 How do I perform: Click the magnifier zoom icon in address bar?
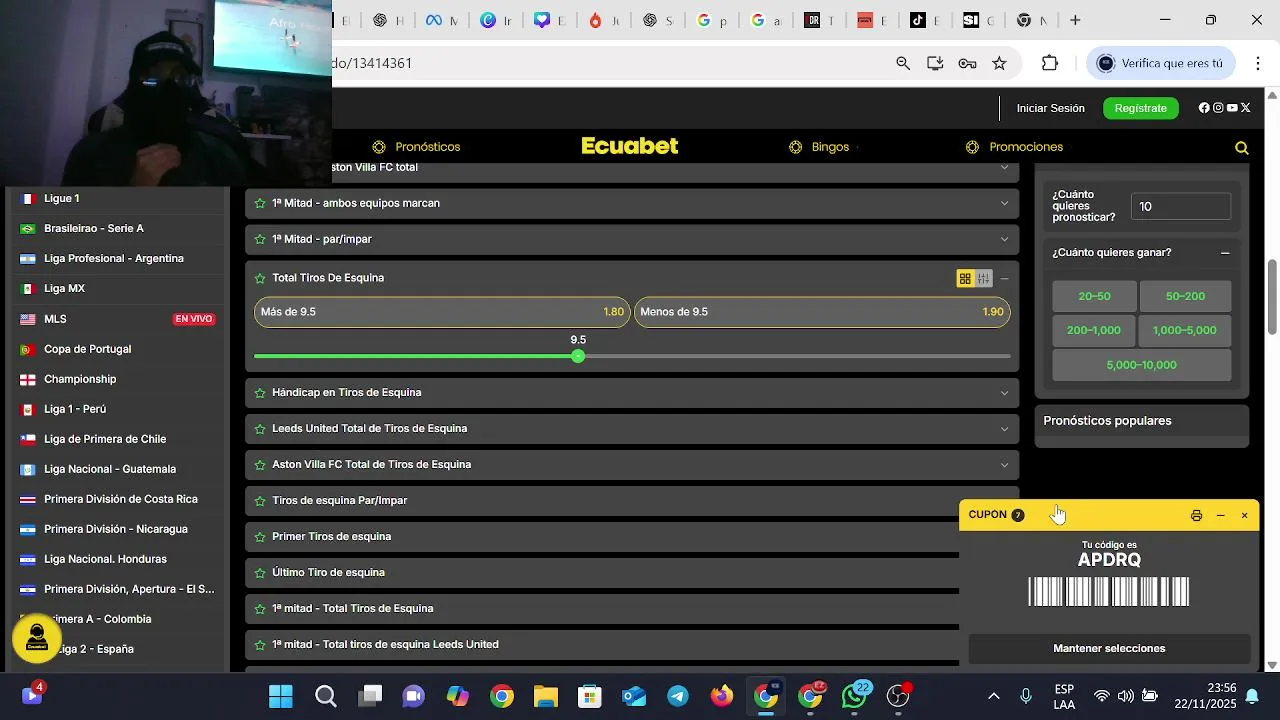coord(903,63)
